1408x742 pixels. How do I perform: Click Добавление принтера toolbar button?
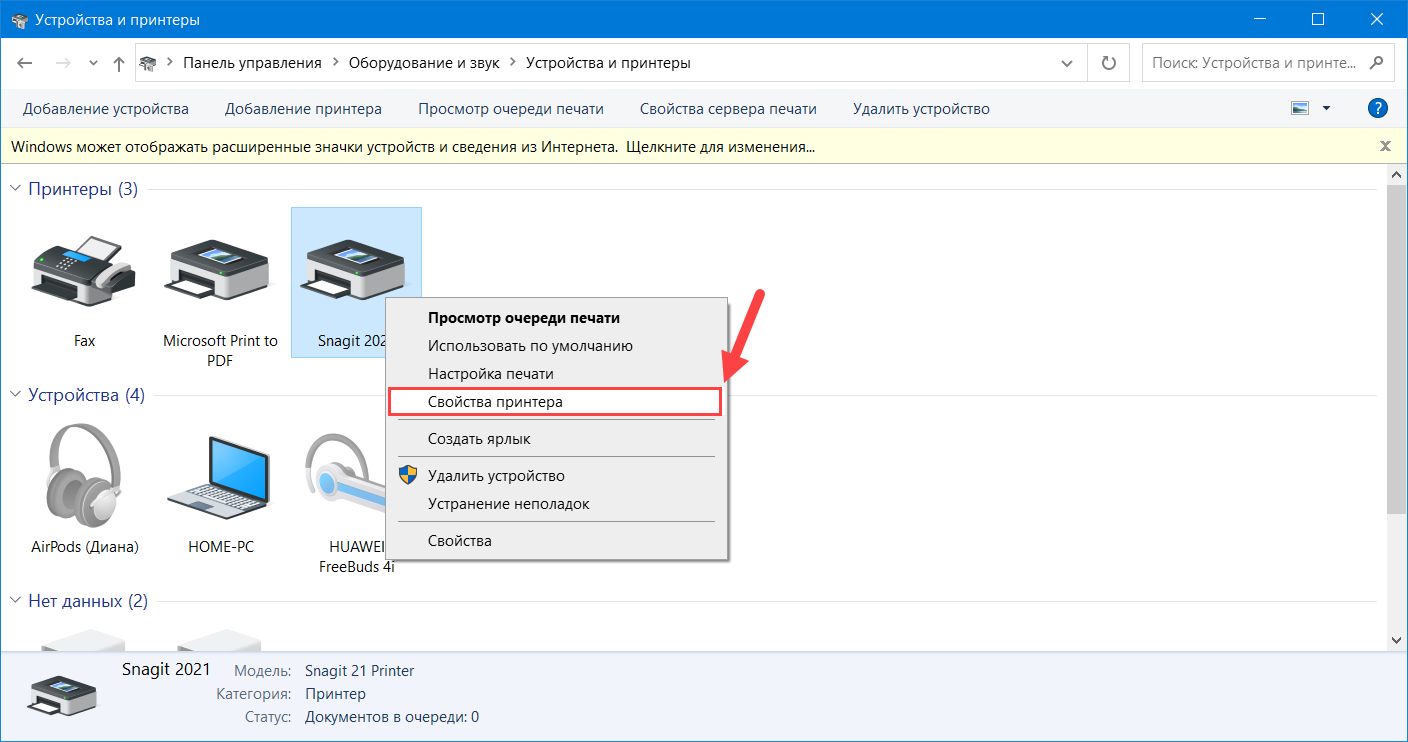(x=303, y=109)
